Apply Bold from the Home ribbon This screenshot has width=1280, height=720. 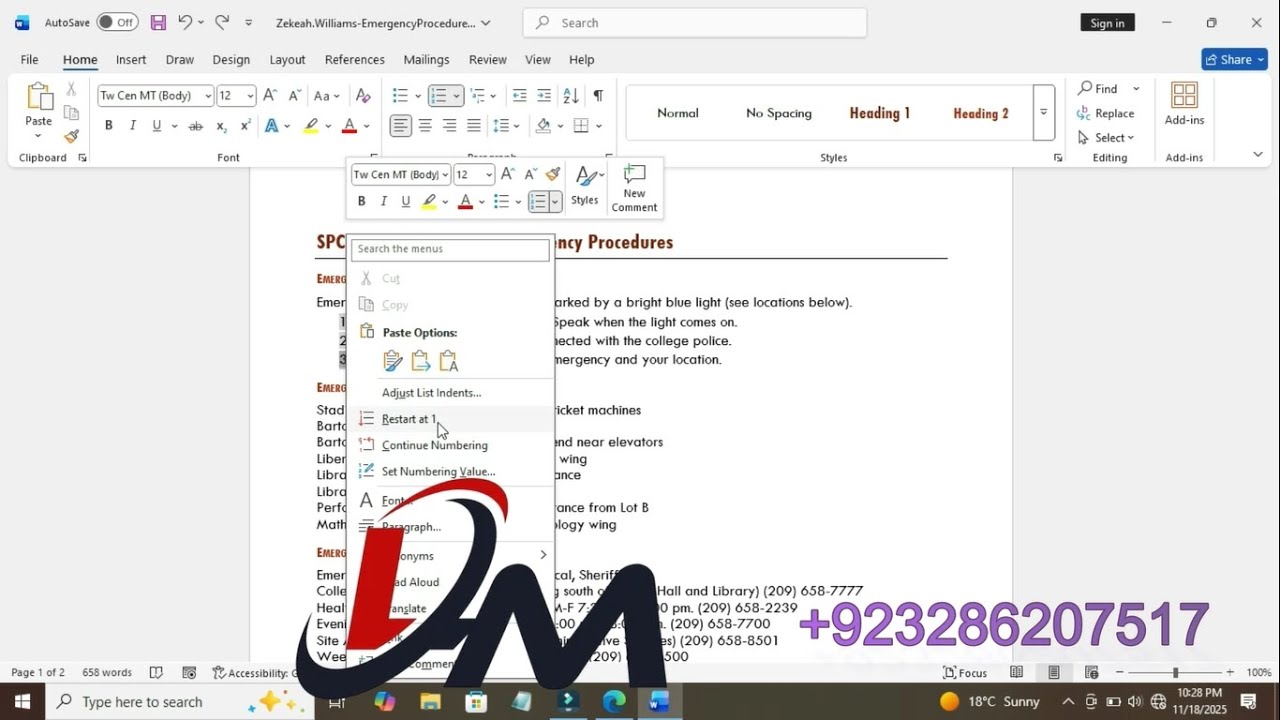pos(108,126)
